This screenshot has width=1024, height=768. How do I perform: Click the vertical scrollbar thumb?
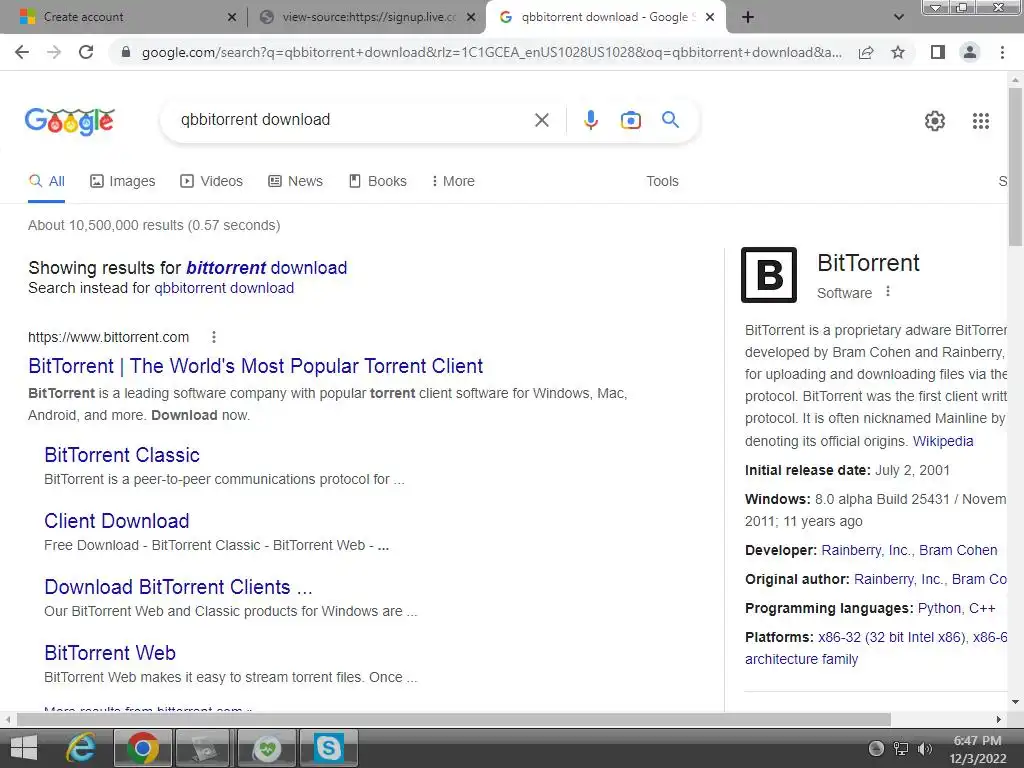click(x=1015, y=167)
